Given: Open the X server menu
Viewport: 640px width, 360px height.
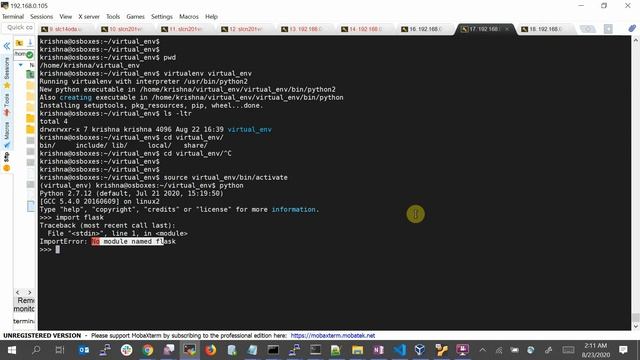Looking at the screenshot, I should (x=89, y=17).
